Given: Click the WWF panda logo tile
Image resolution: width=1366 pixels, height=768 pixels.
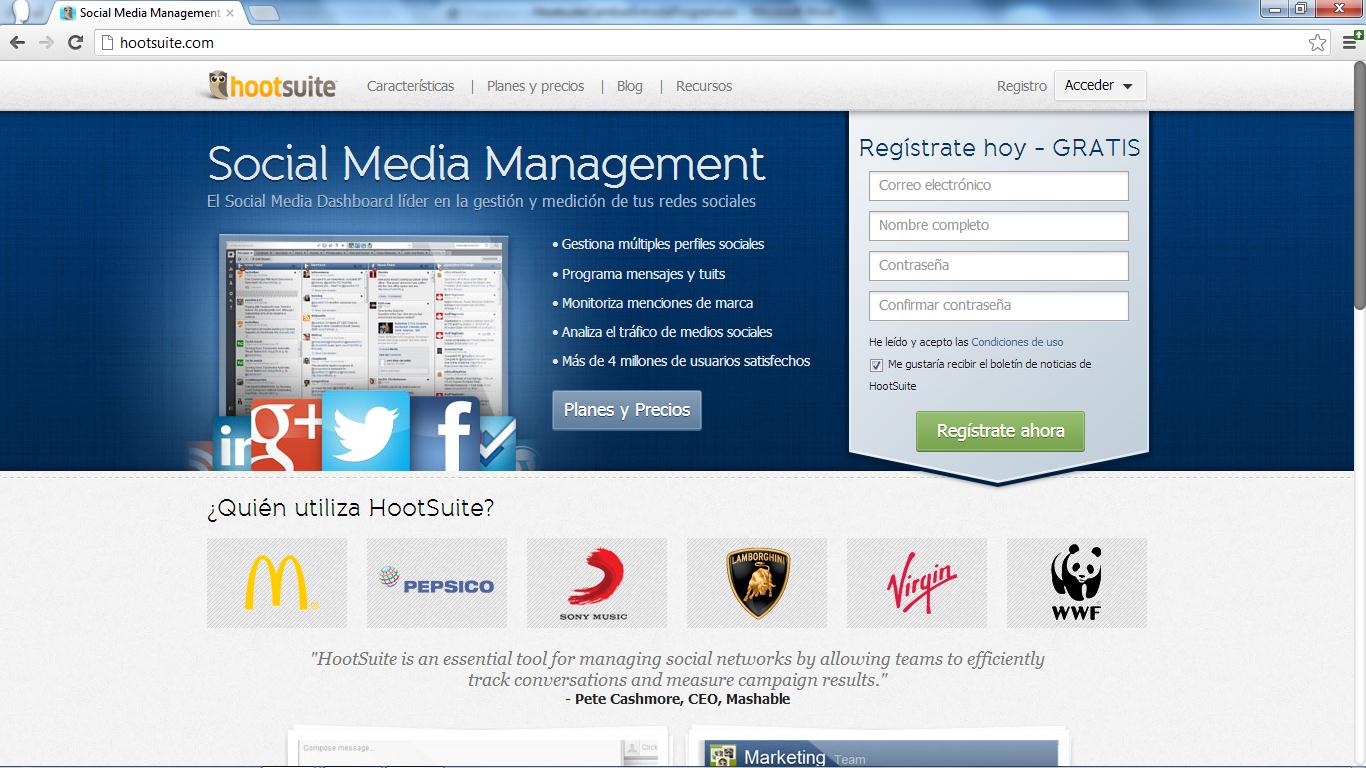Looking at the screenshot, I should click(1077, 583).
